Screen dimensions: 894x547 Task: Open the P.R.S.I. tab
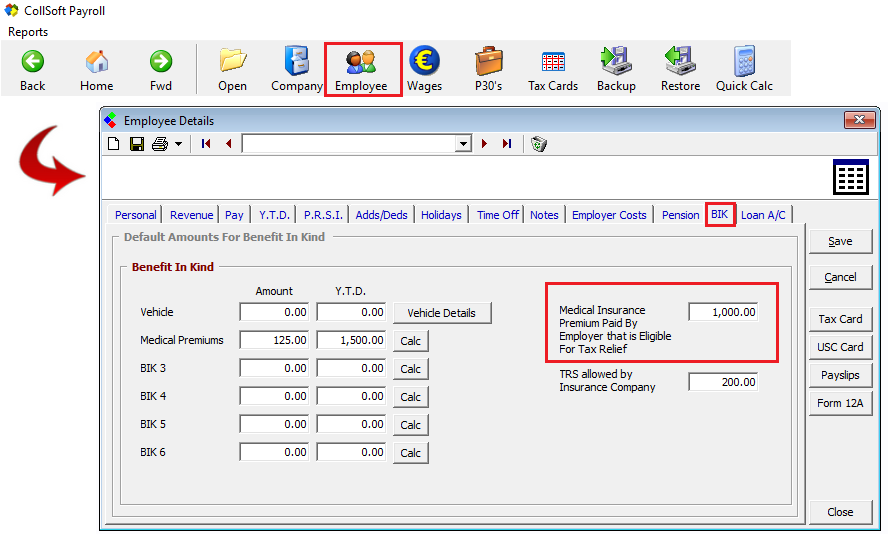323,215
